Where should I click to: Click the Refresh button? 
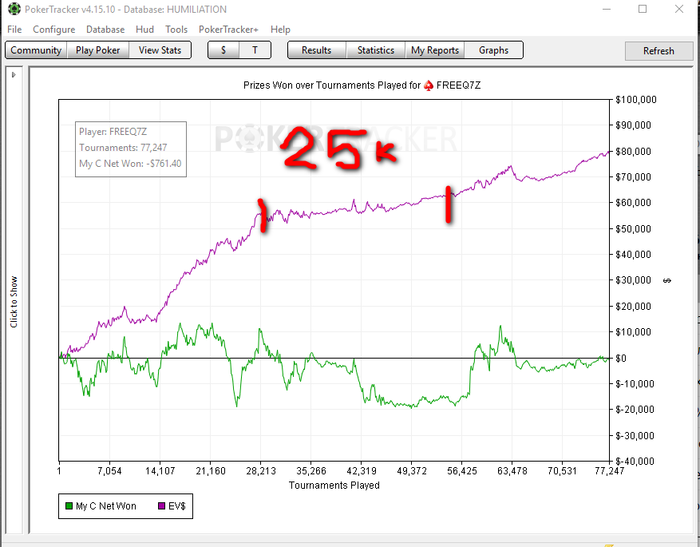pyautogui.click(x=658, y=51)
